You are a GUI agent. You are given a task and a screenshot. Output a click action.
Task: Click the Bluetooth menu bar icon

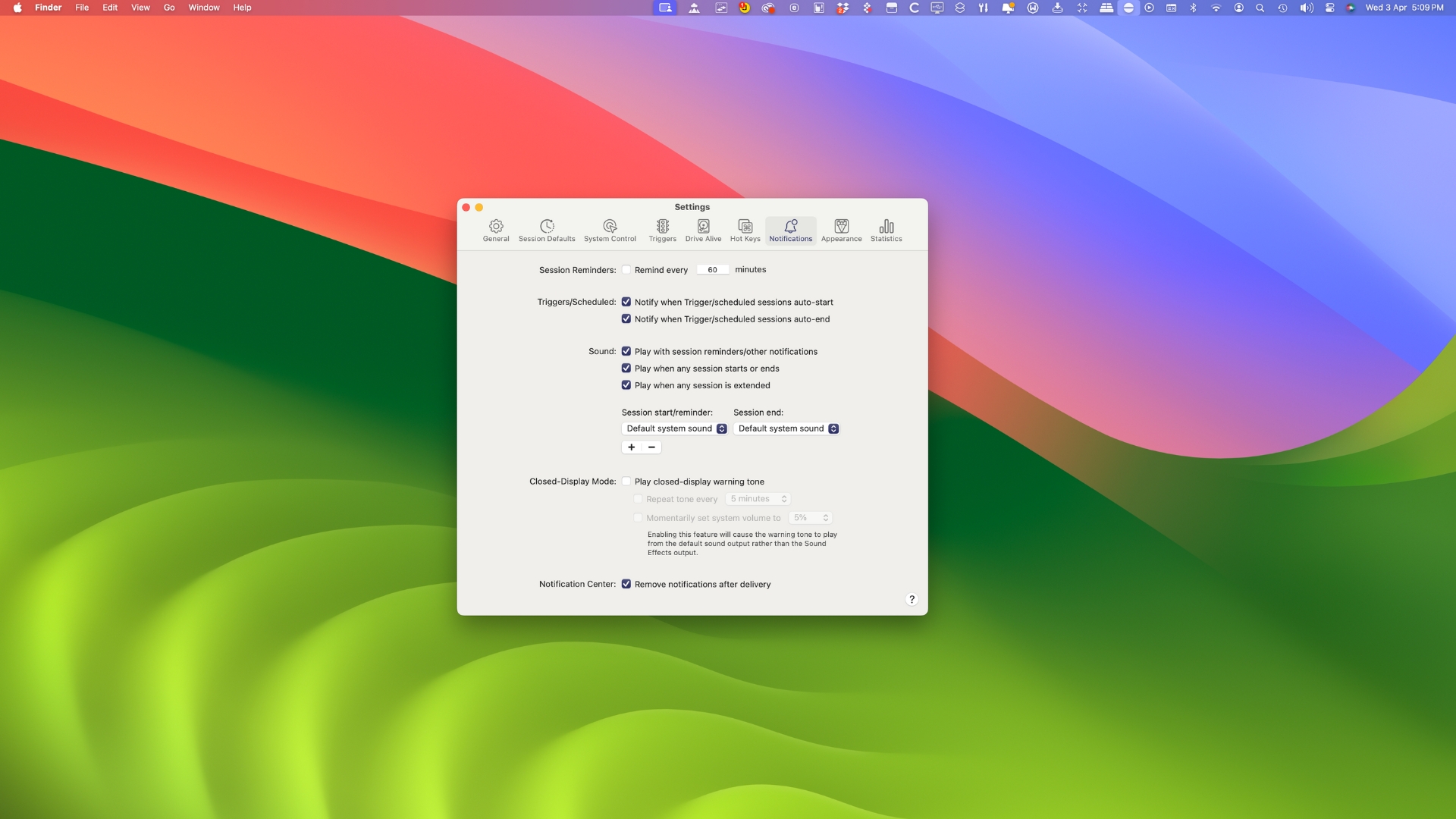[1193, 8]
